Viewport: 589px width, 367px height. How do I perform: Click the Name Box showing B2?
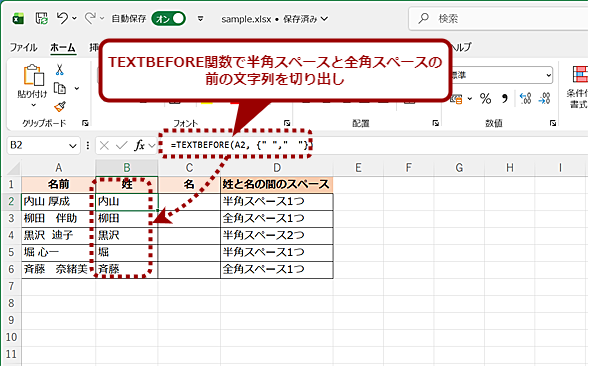tap(37, 145)
